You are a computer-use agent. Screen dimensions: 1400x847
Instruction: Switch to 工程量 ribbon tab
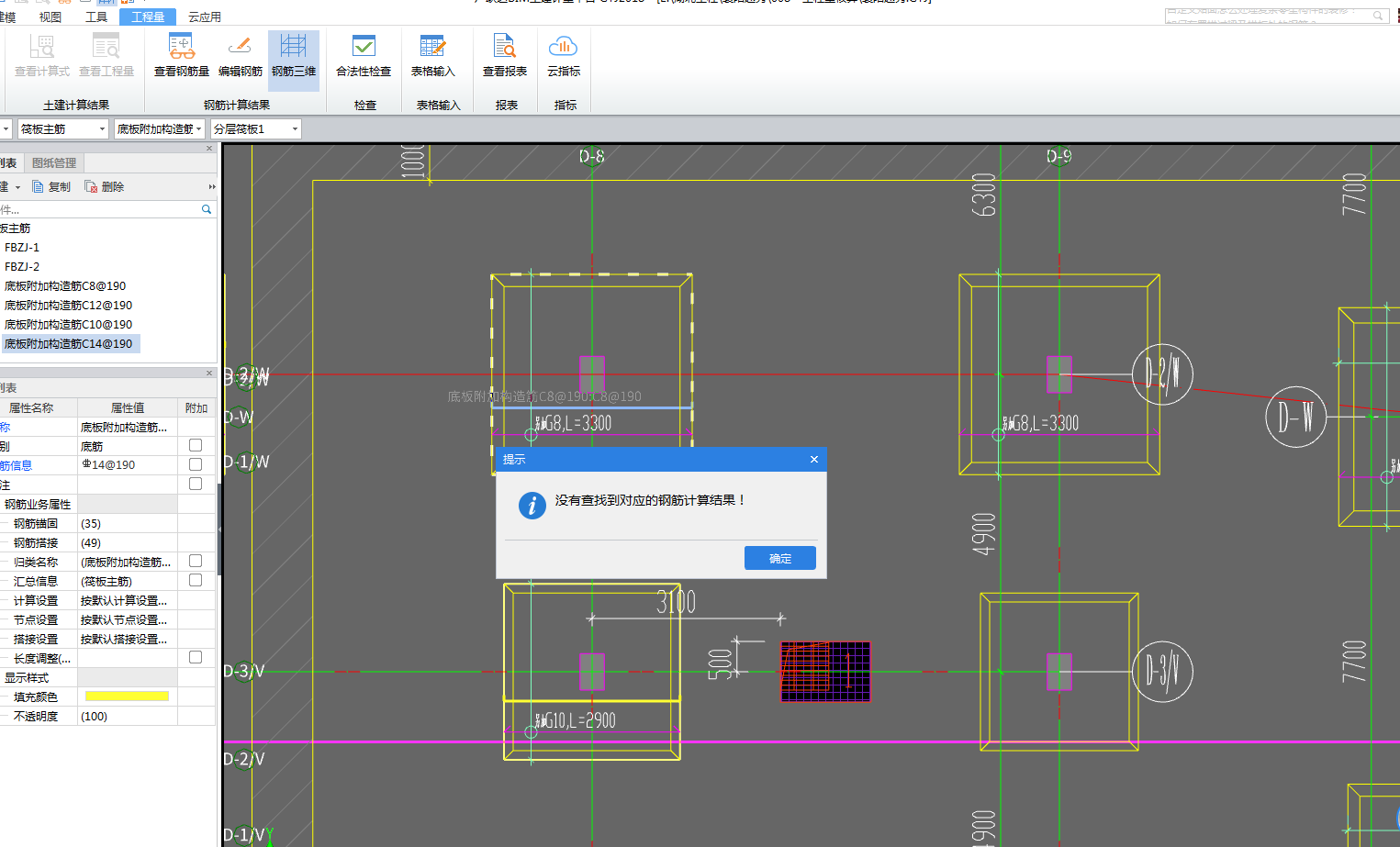[148, 17]
